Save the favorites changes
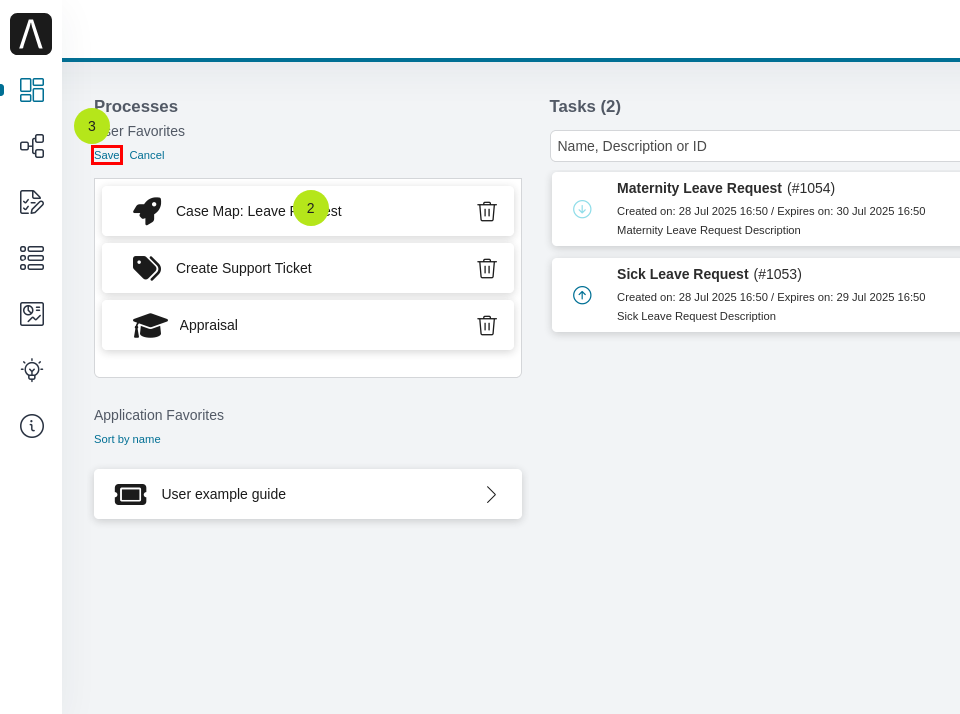This screenshot has width=960, height=714. coord(106,155)
